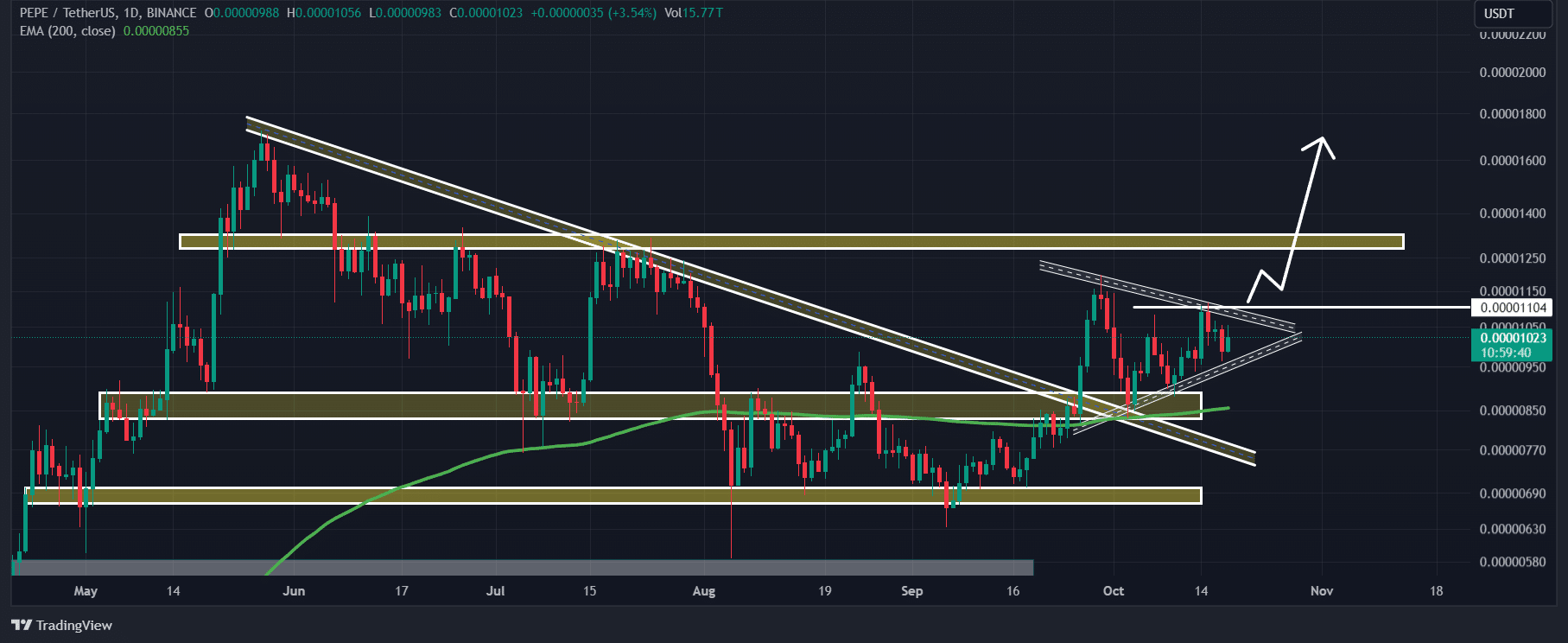Click the Sep label on time axis
1568x643 pixels.
[912, 591]
